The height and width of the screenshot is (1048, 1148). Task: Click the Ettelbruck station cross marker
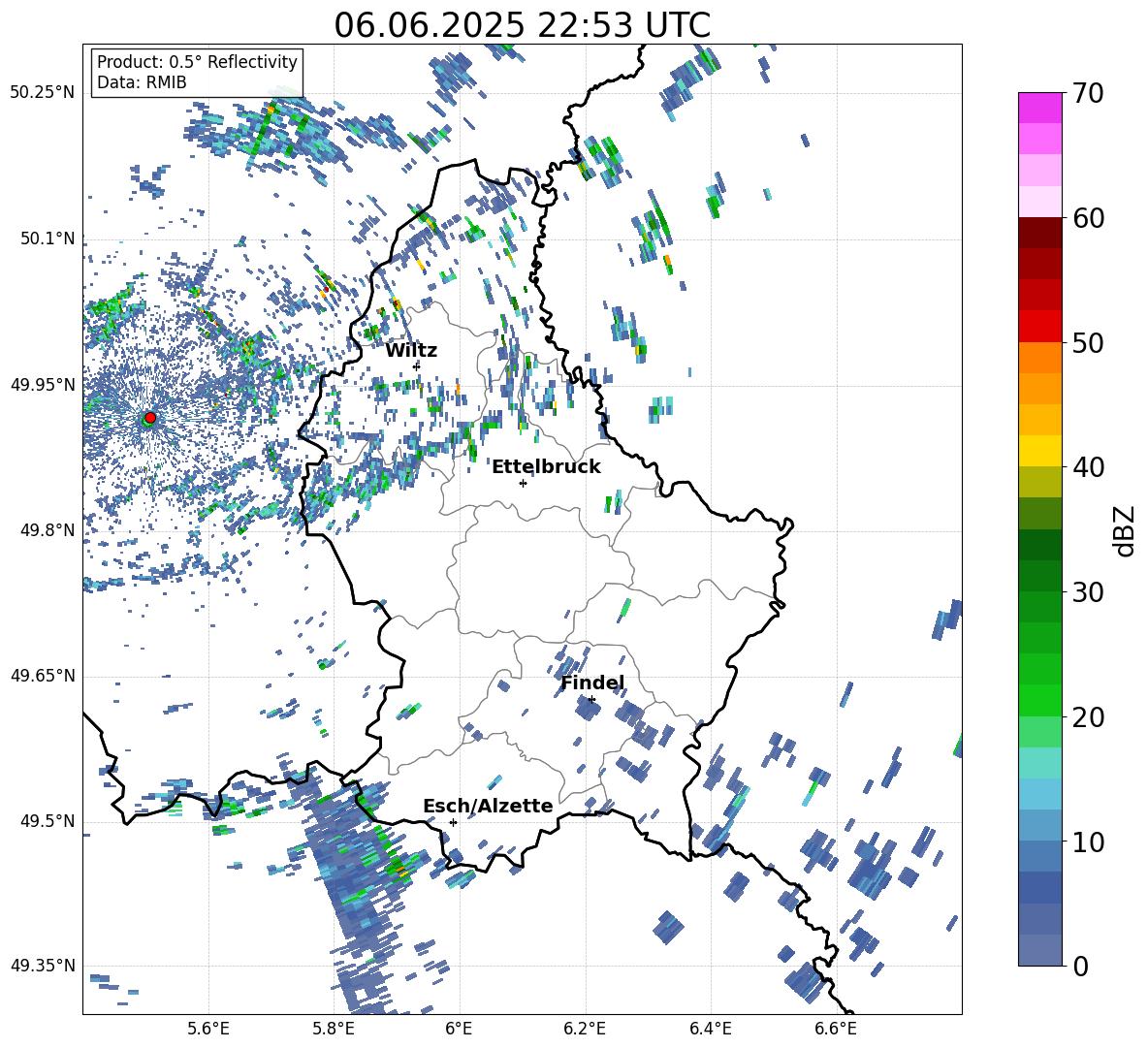[x=523, y=483]
